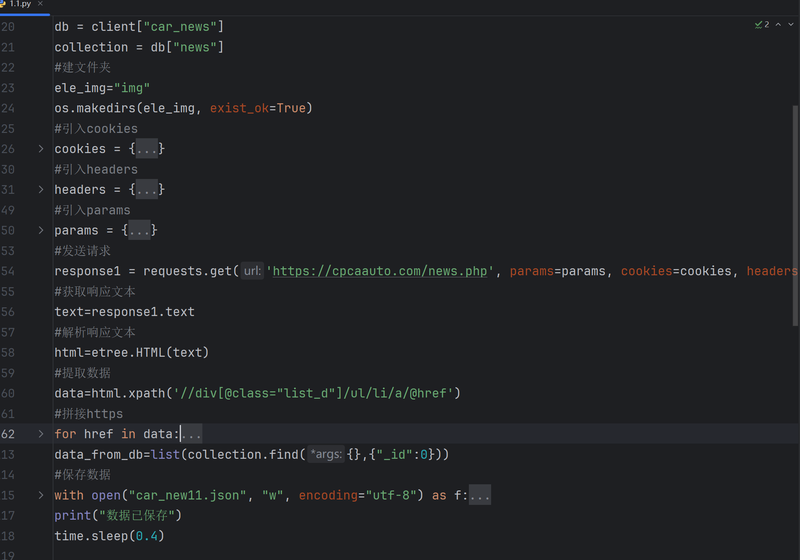
Task: Click the '*args:' inlay hint in collection.find
Action: tap(326, 454)
